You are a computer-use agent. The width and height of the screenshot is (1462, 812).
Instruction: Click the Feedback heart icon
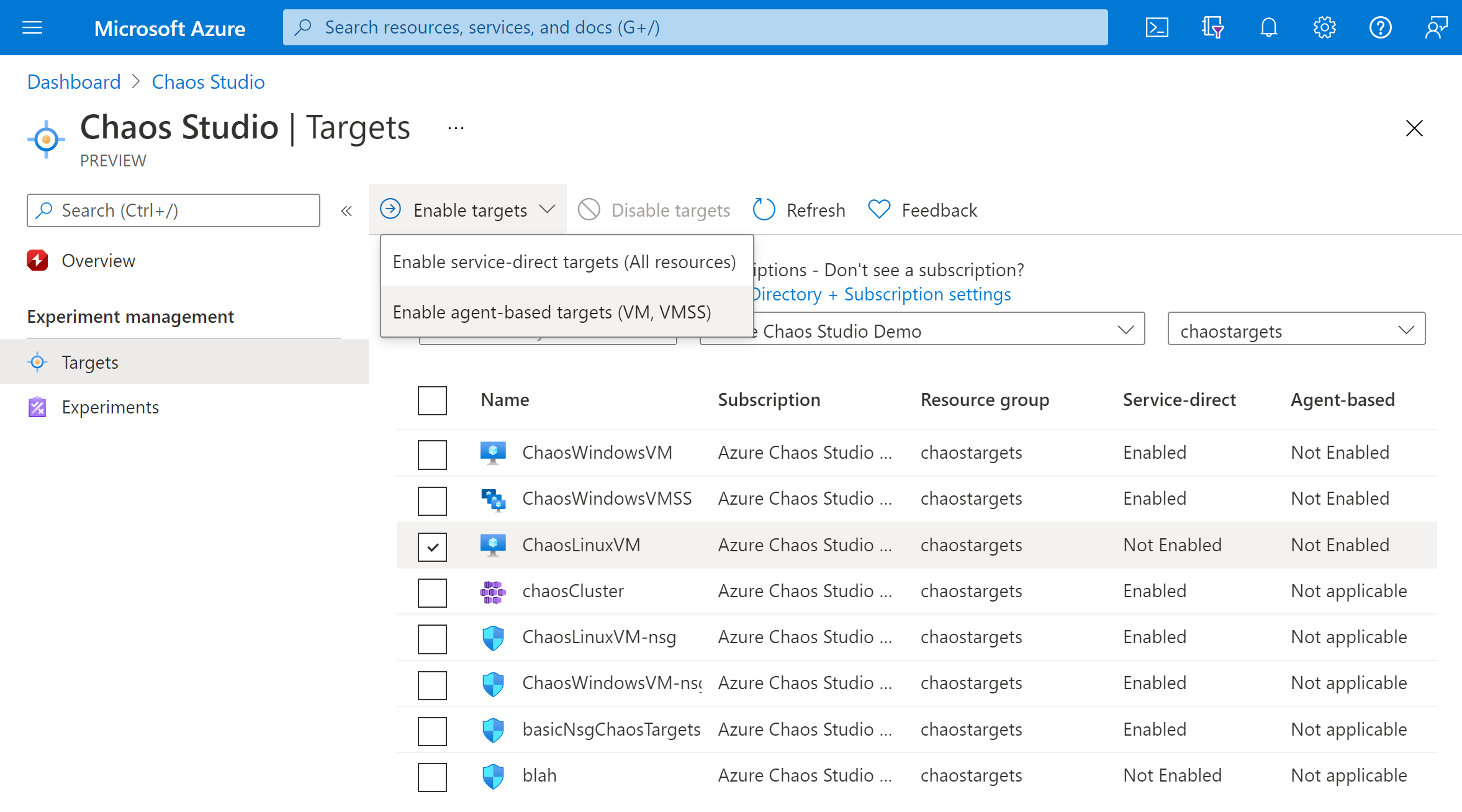coord(879,210)
